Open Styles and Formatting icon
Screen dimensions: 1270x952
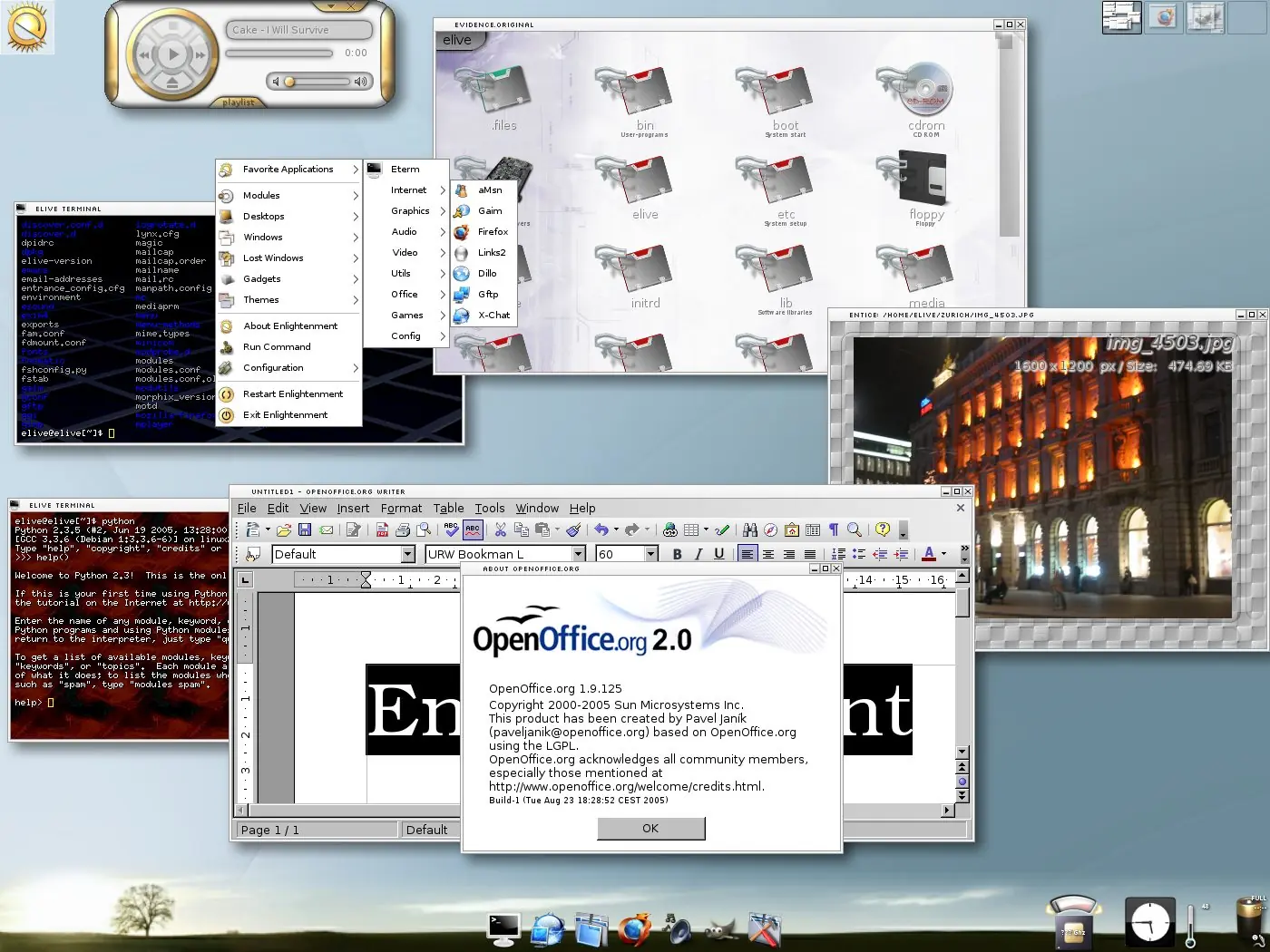253,554
